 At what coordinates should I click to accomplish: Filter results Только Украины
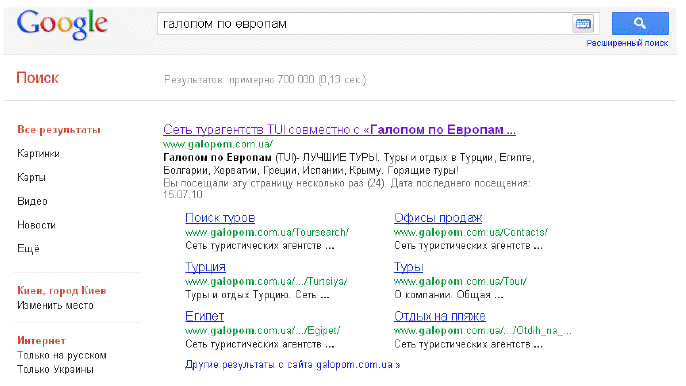pyautogui.click(x=55, y=369)
